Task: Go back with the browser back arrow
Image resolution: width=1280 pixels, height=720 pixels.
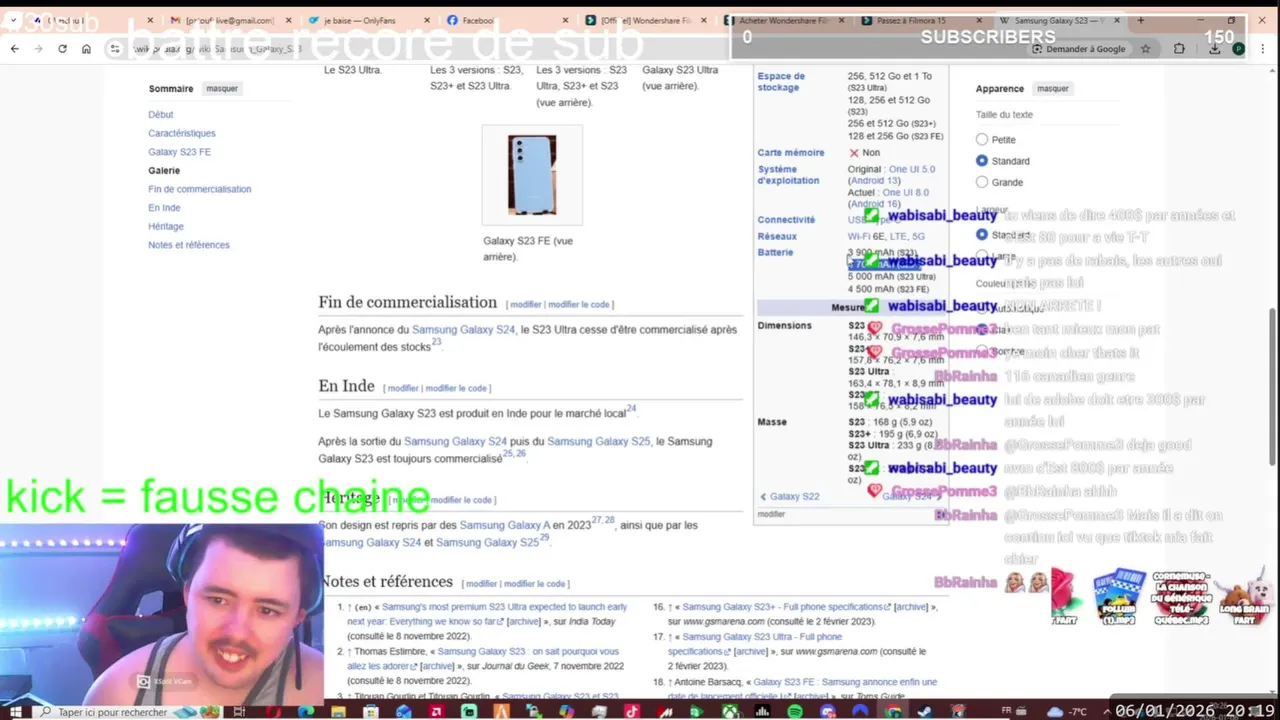Action: click(x=14, y=48)
